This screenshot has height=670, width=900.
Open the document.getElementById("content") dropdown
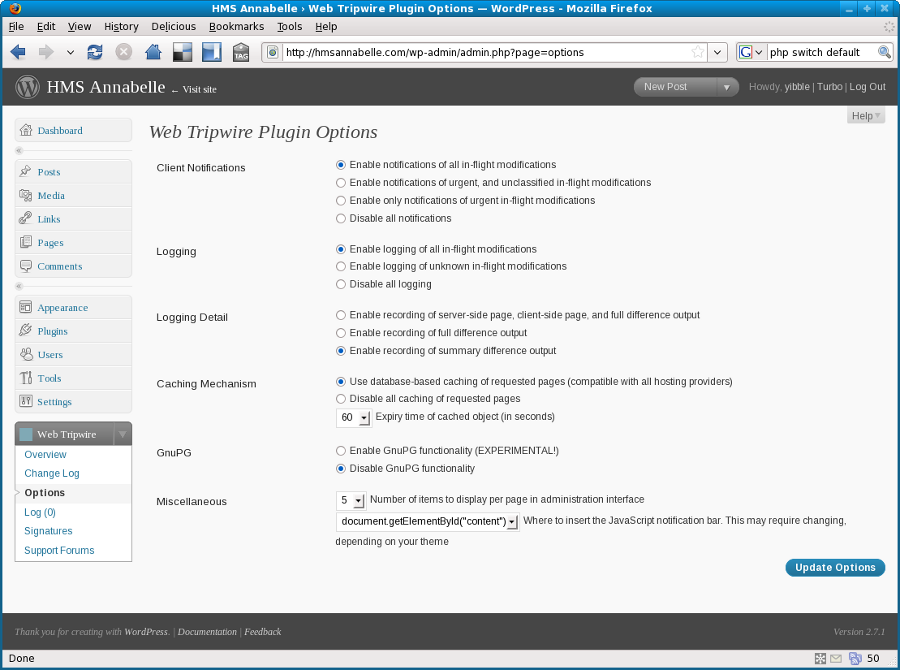coord(428,521)
